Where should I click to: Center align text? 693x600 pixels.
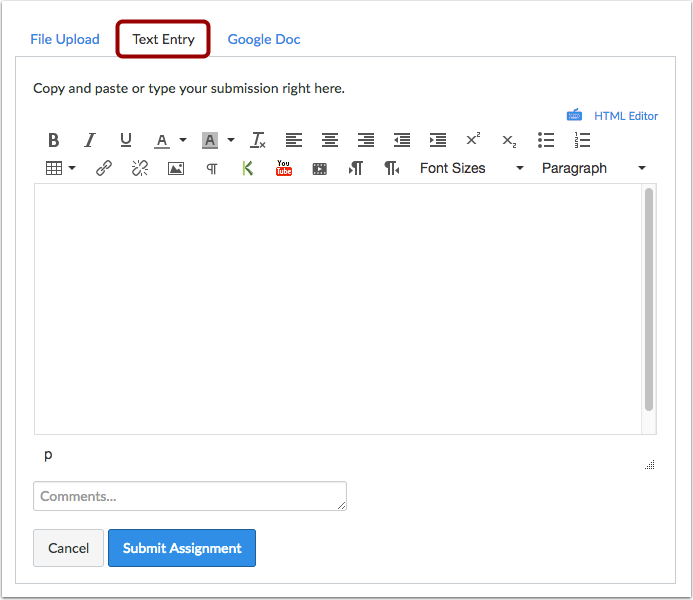(330, 141)
